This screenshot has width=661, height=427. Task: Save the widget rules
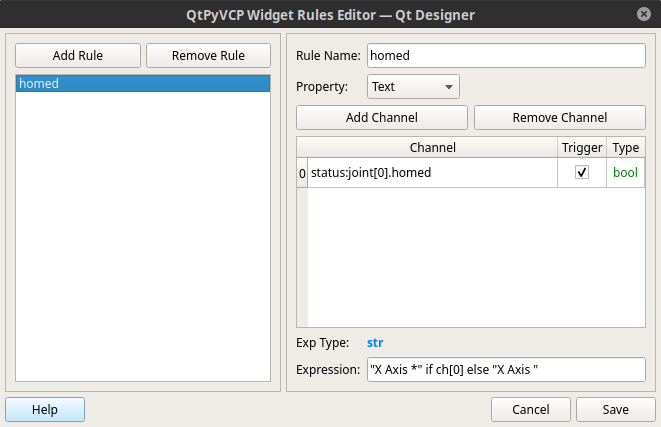click(615, 409)
